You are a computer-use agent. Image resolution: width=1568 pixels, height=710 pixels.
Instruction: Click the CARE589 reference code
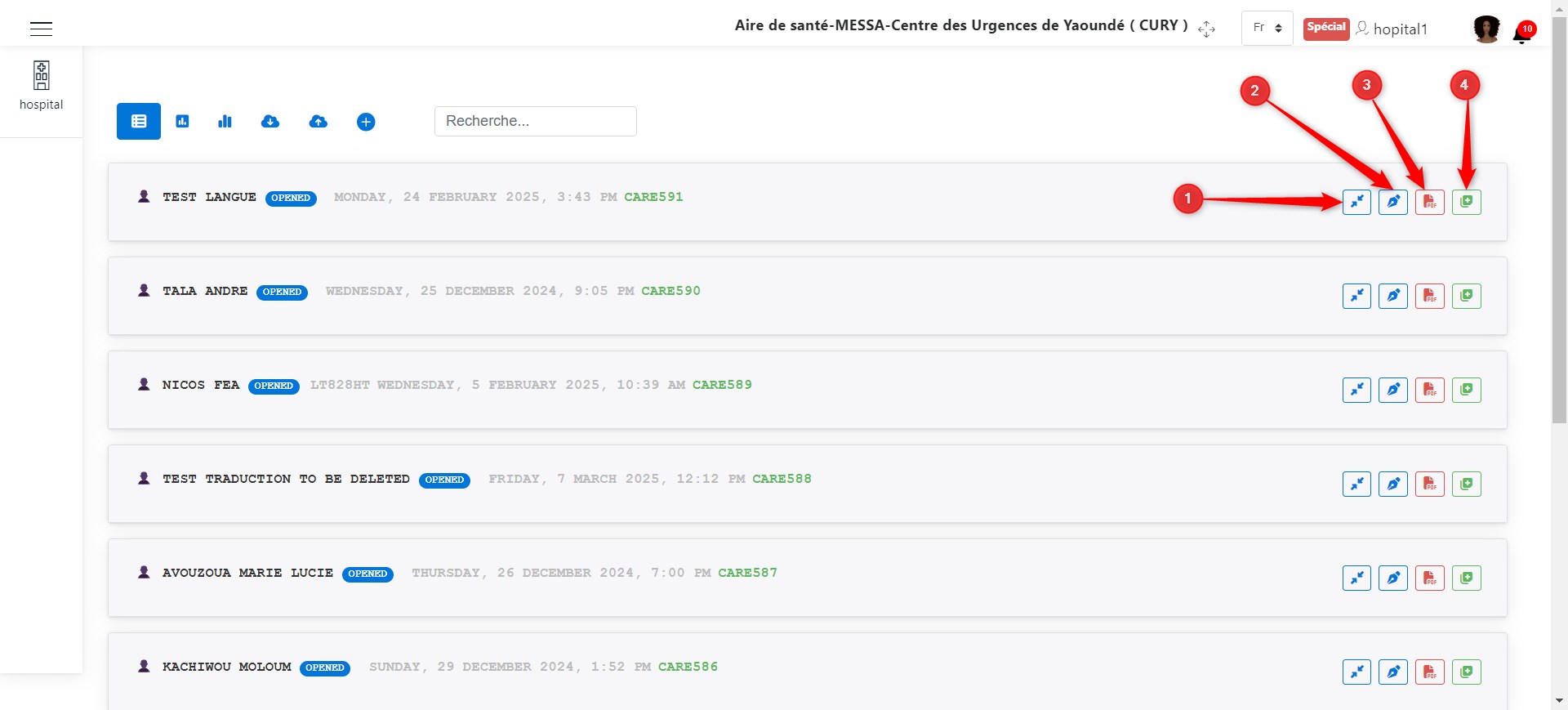(x=722, y=385)
